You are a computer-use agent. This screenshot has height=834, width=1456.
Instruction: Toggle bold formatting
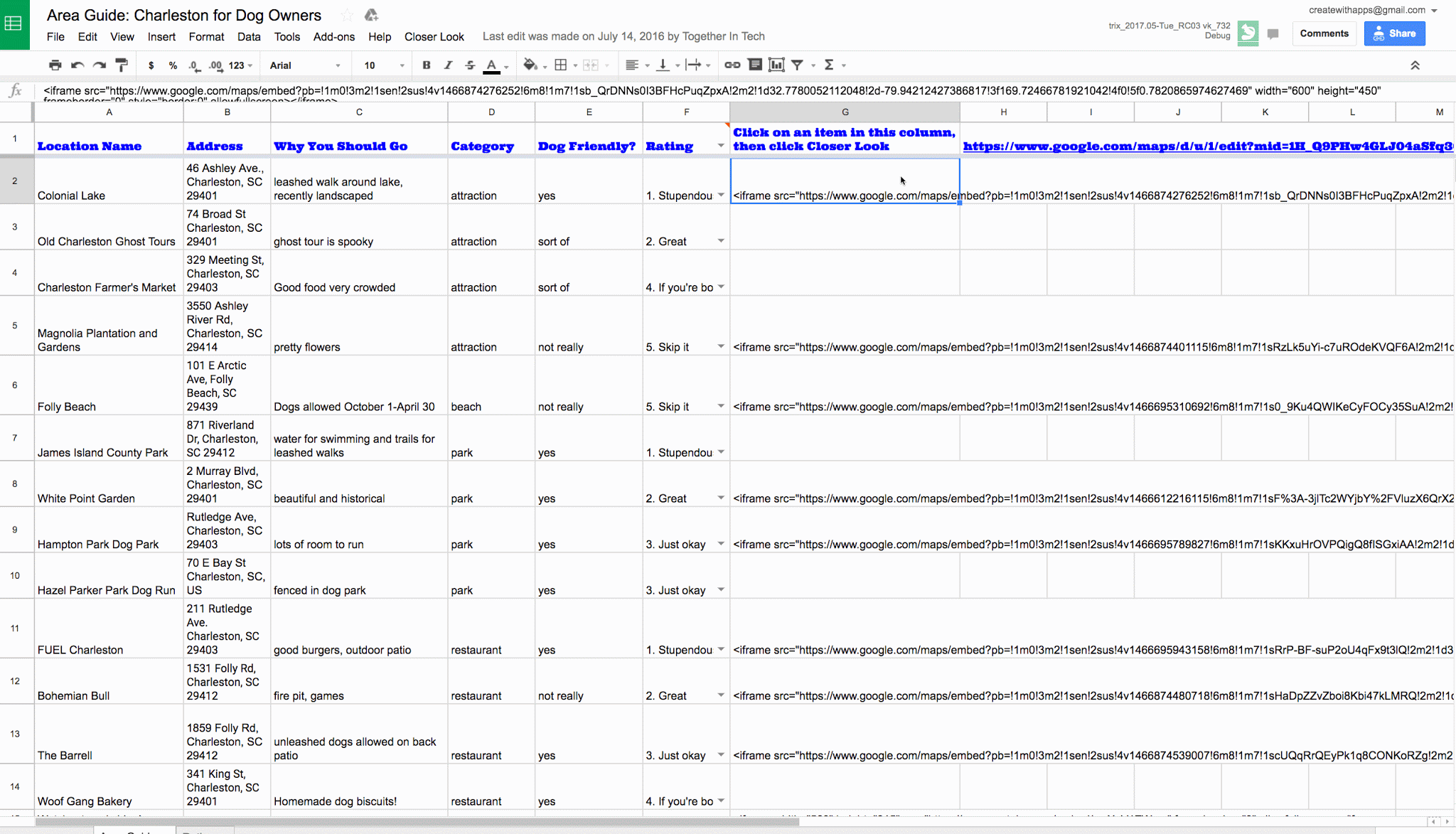tap(427, 65)
